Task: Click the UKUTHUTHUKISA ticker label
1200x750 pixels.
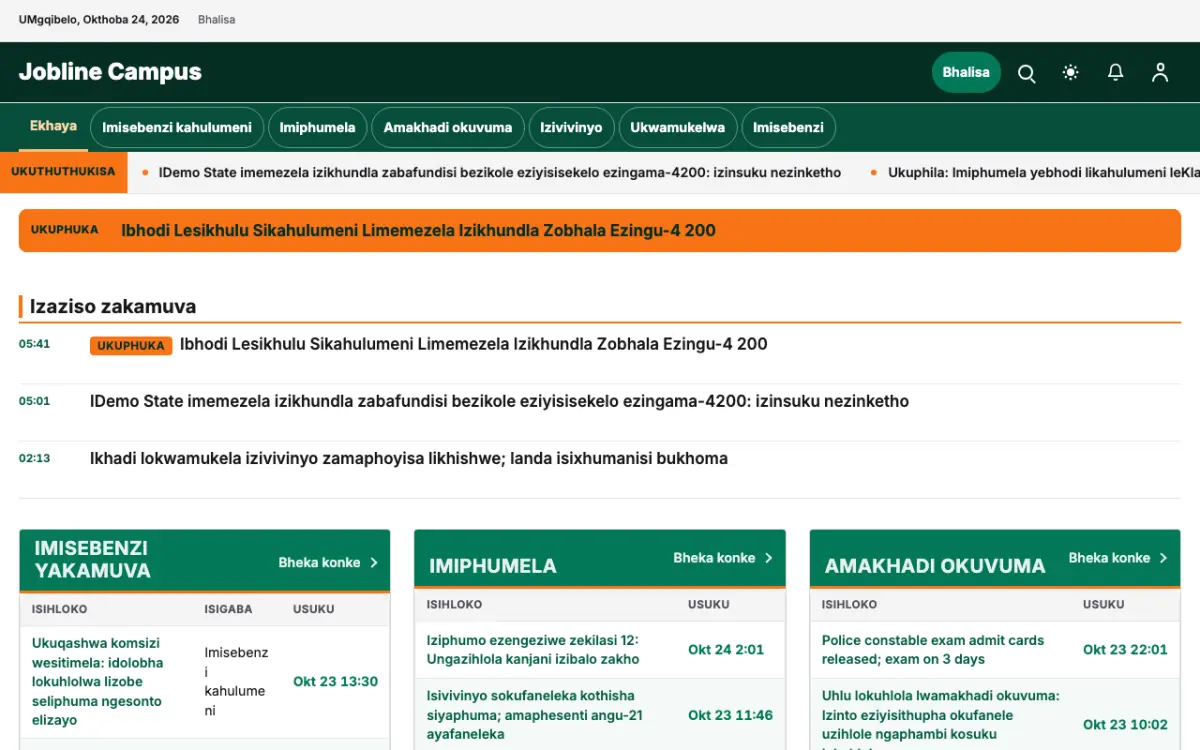Action: pyautogui.click(x=63, y=172)
